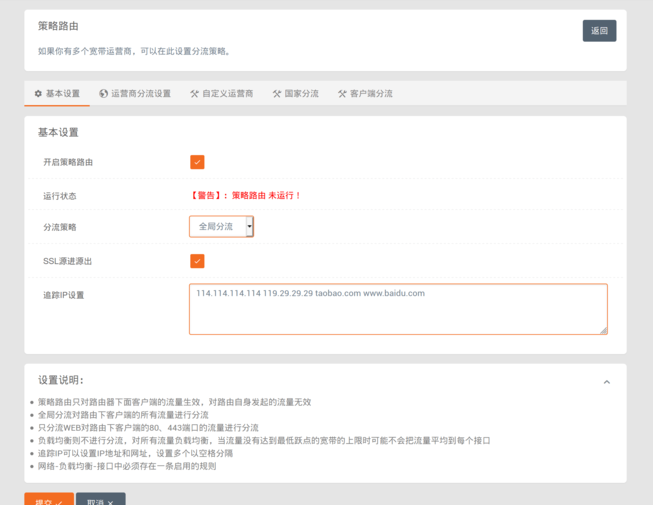This screenshot has width=653, height=505.
Task: Switch to the 运营商分流设置 tab
Action: tap(140, 94)
